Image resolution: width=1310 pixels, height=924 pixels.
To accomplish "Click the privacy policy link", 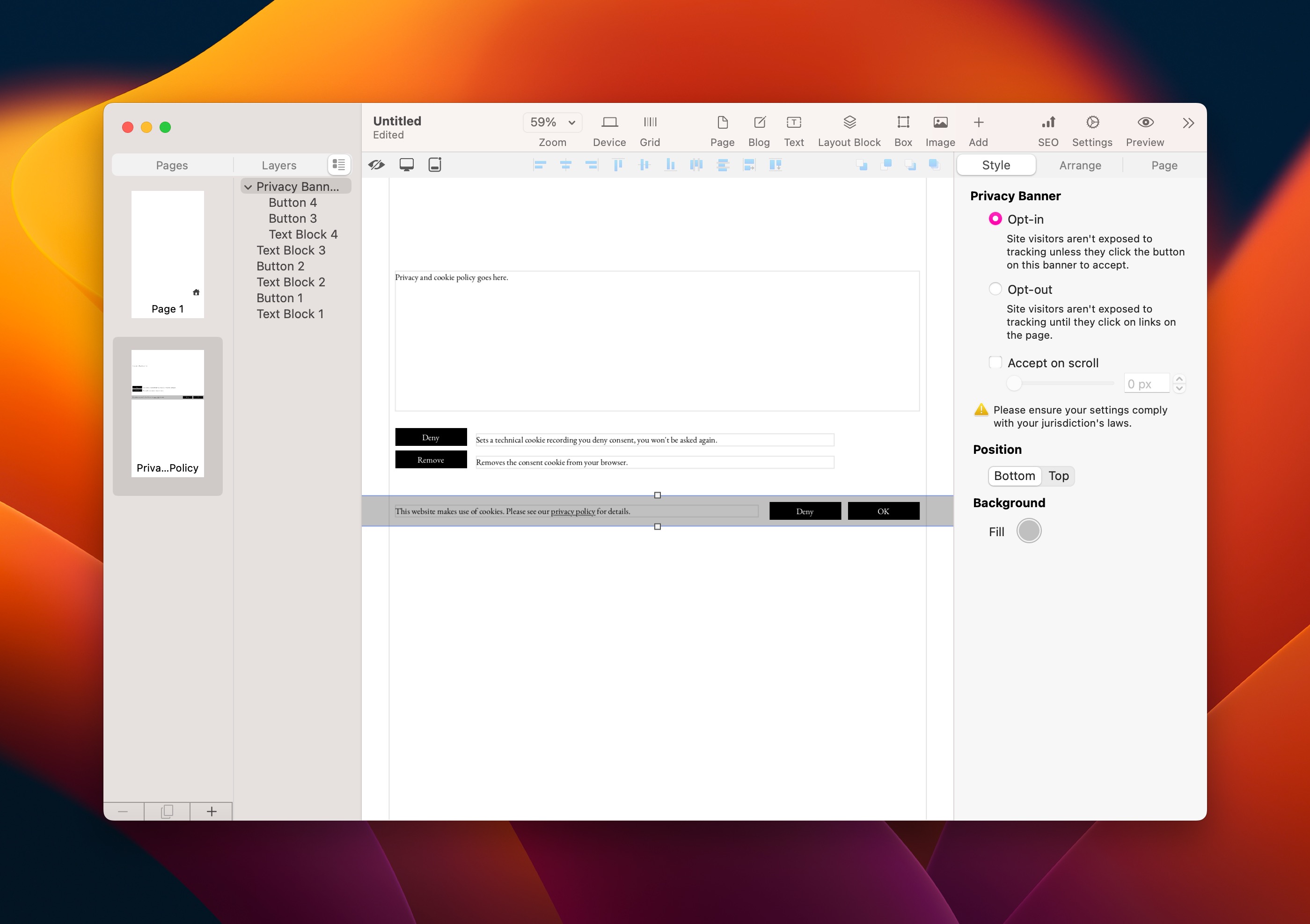I will point(572,512).
